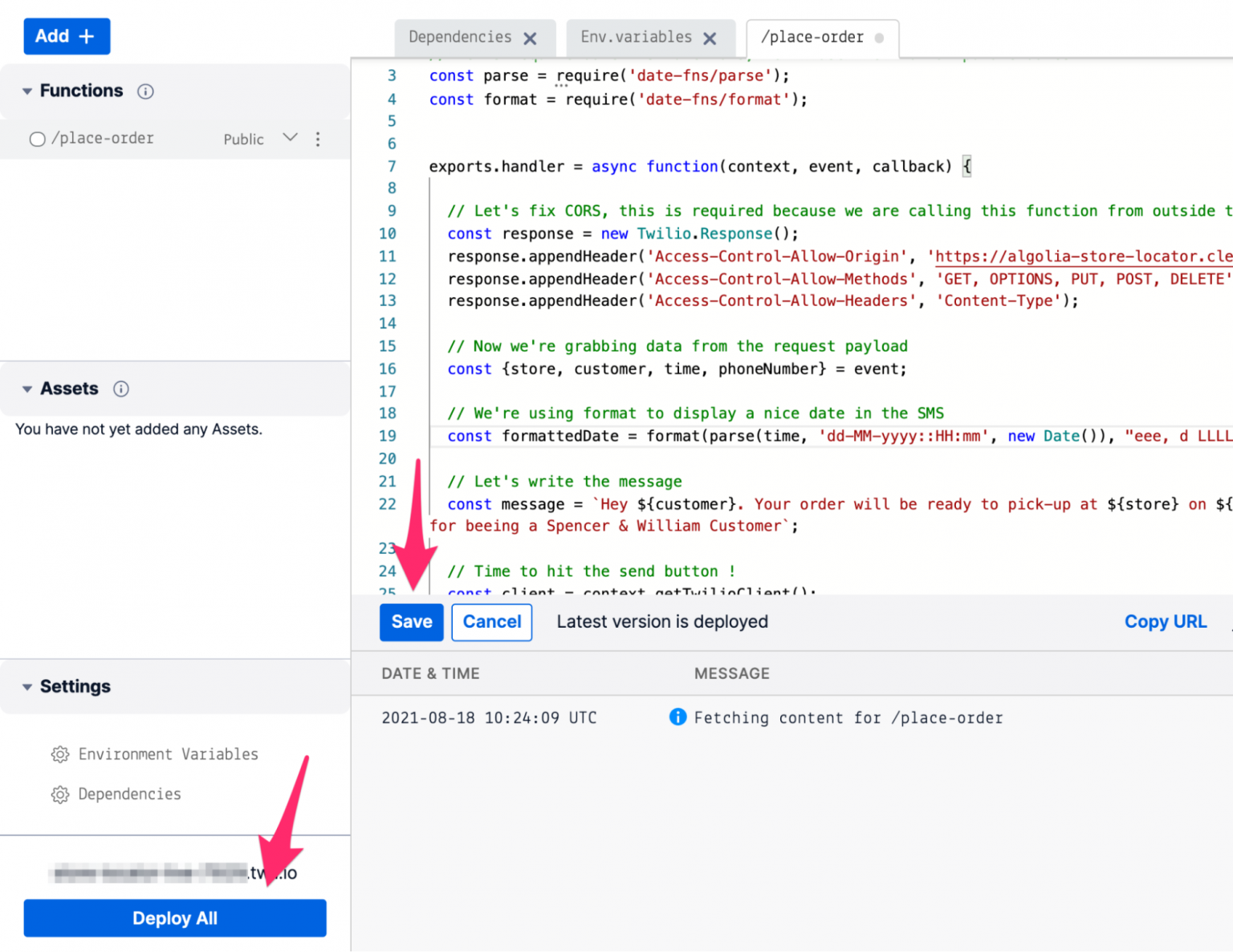This screenshot has height=952, width=1233.
Task: Save the function code
Action: point(412,622)
